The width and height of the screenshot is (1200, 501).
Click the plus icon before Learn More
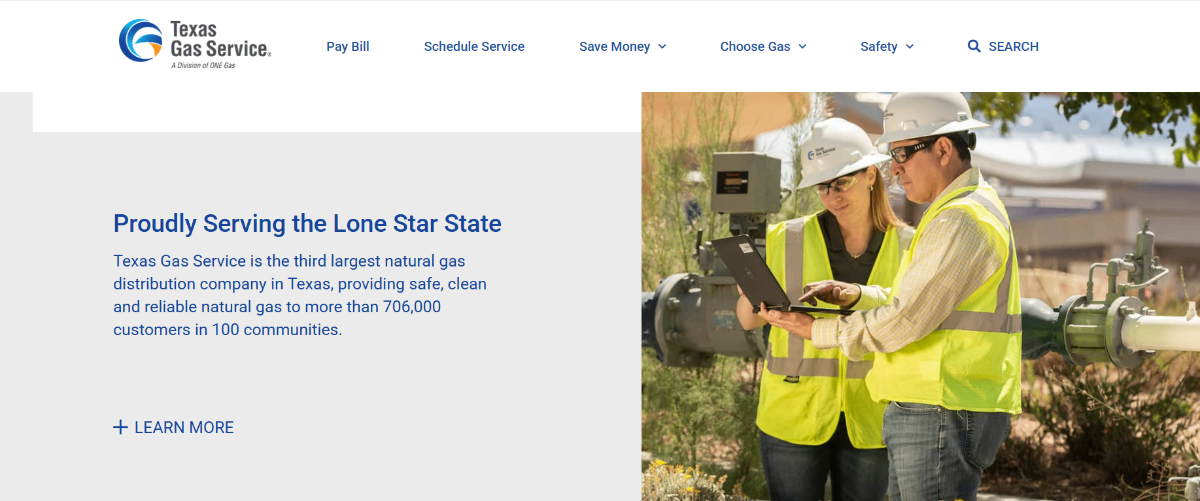(x=120, y=427)
